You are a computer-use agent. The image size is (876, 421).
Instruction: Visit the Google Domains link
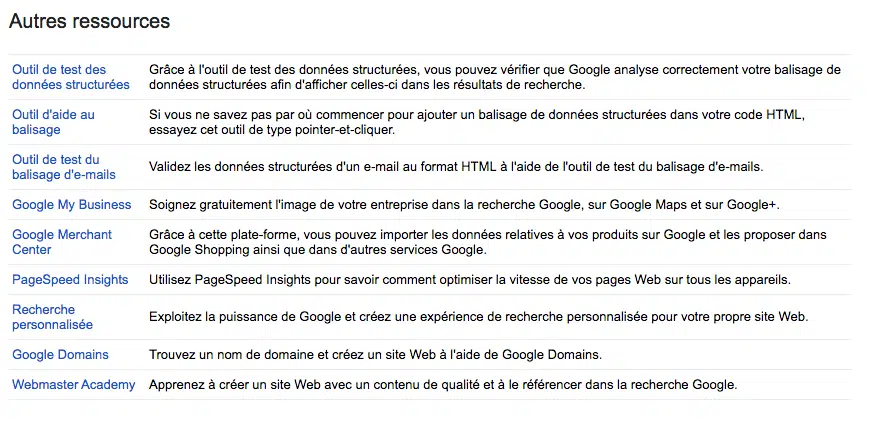60,354
